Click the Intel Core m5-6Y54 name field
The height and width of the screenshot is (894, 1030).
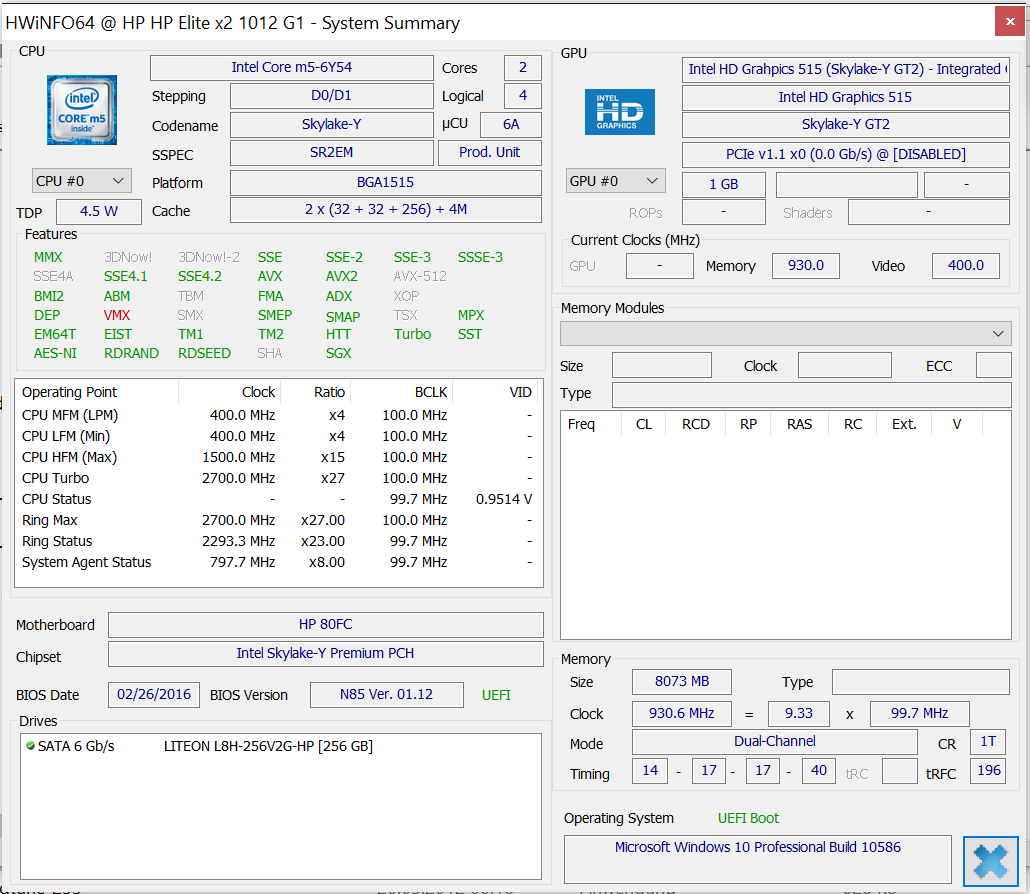pyautogui.click(x=291, y=68)
